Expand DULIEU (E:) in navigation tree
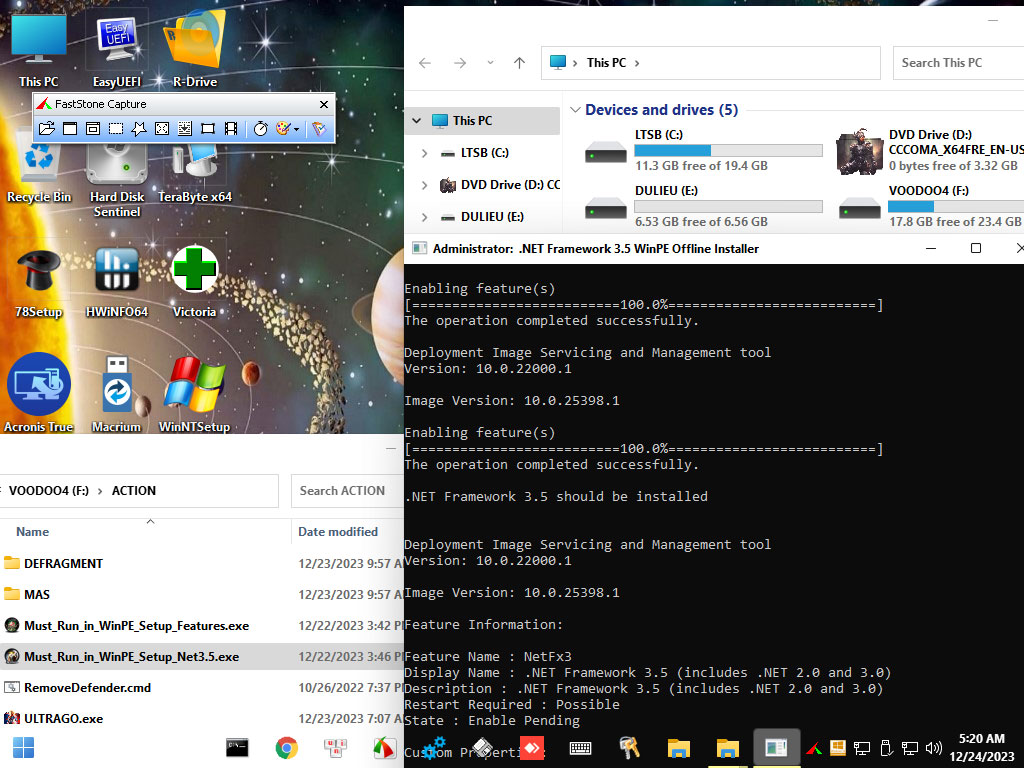This screenshot has width=1024, height=768. pos(424,217)
